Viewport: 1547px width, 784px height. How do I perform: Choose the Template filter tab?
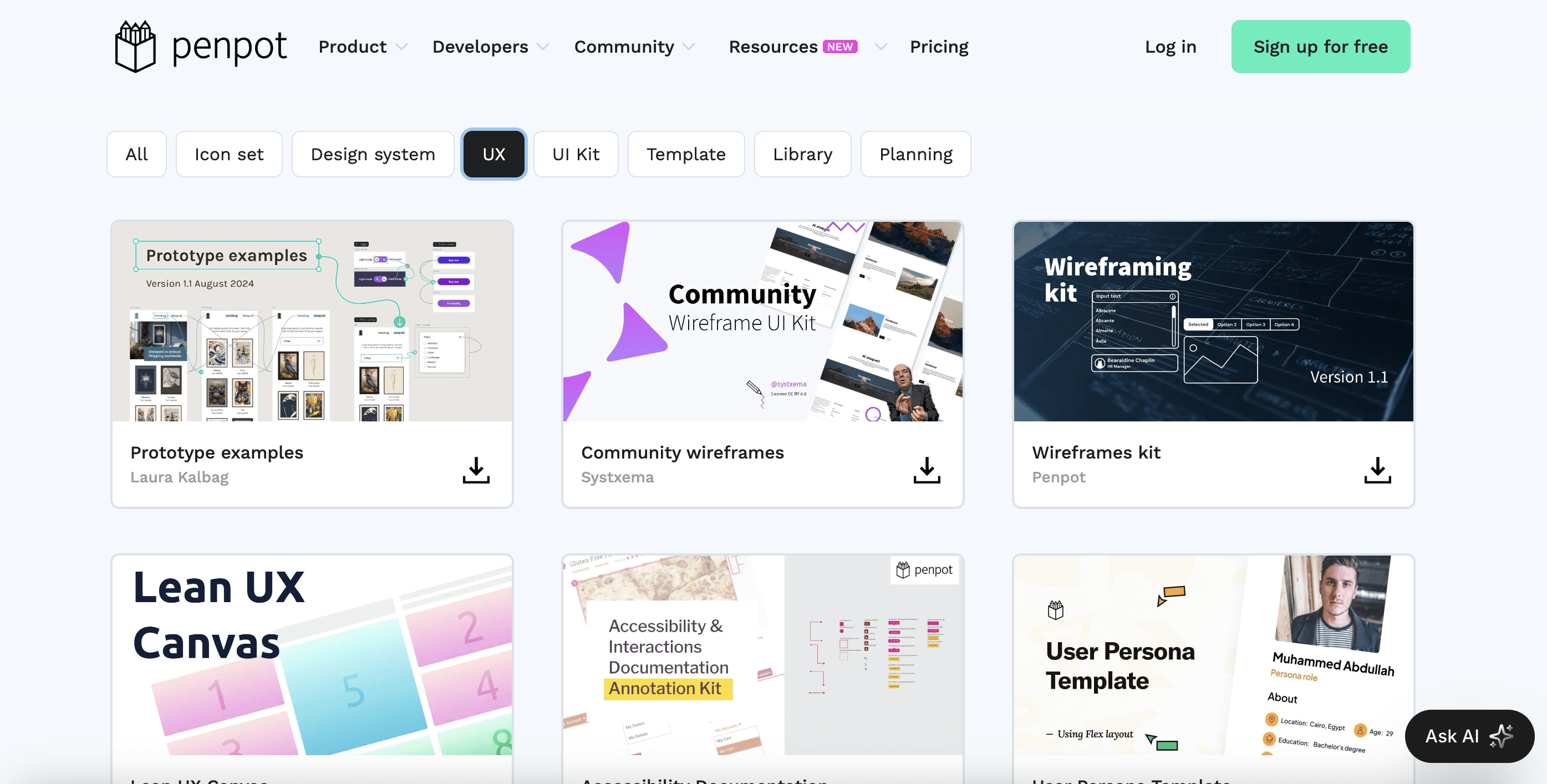pos(686,154)
